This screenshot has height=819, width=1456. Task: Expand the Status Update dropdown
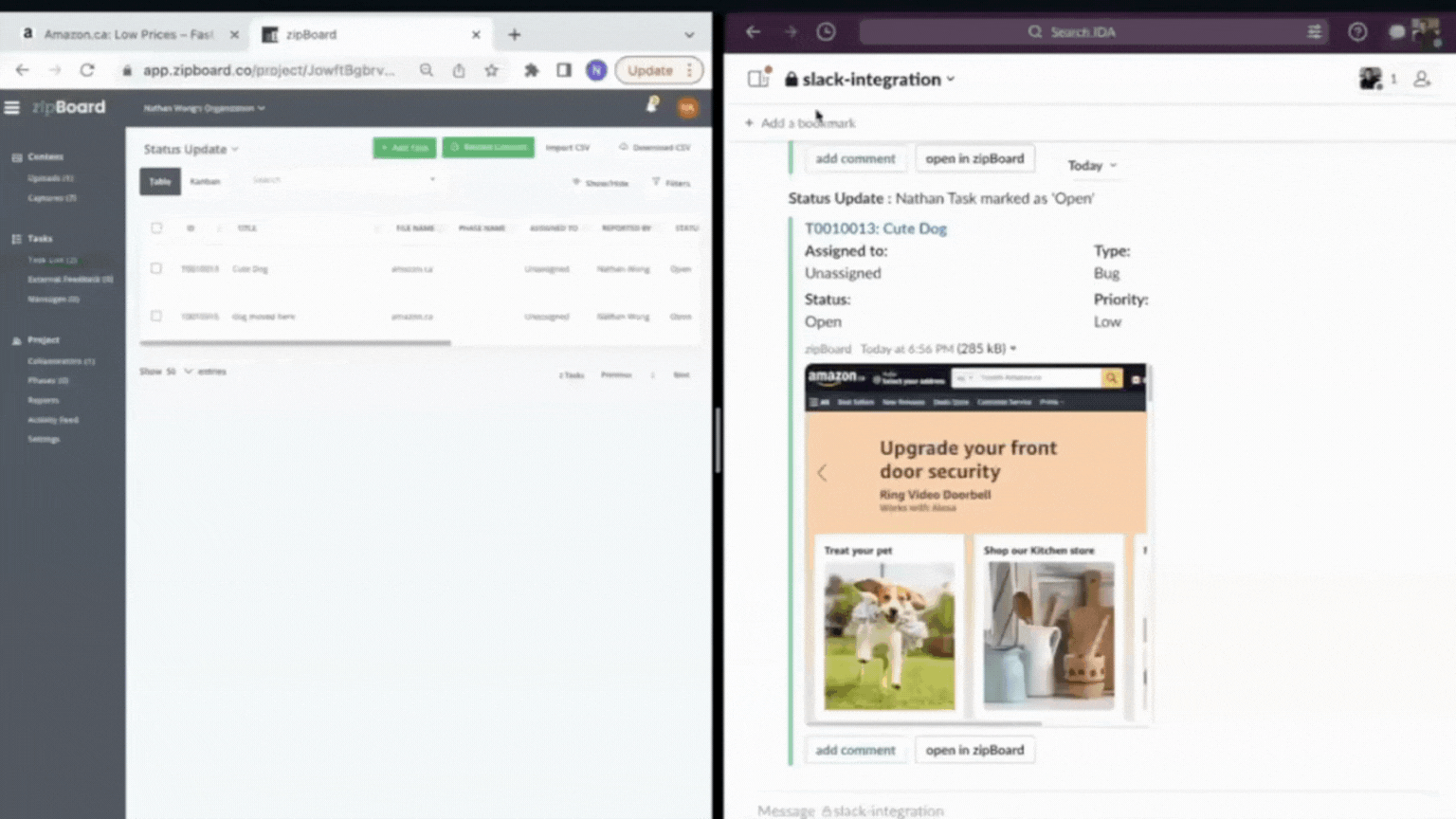pyautogui.click(x=191, y=149)
